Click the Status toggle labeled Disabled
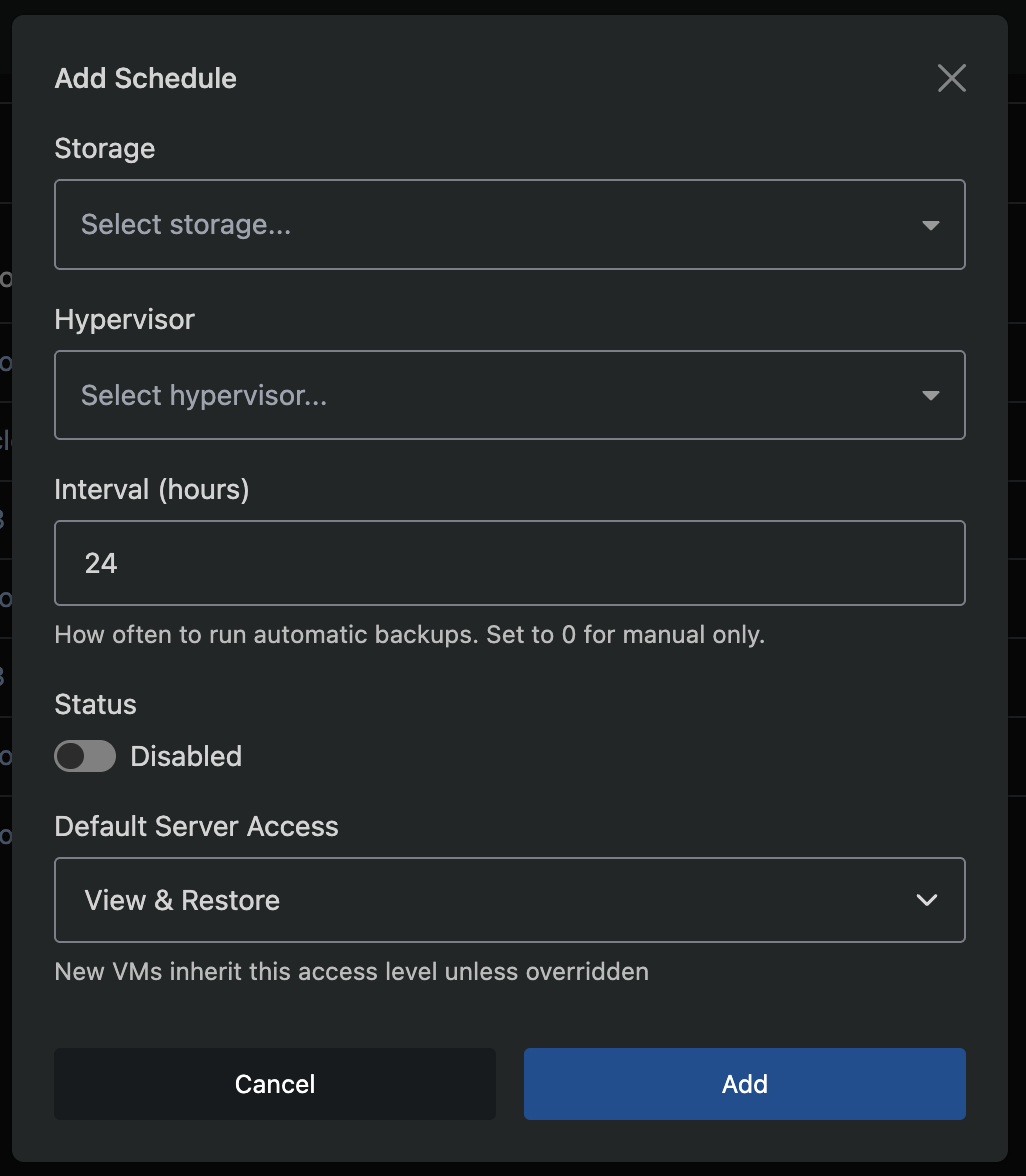Viewport: 1026px width, 1176px height. [x=85, y=756]
